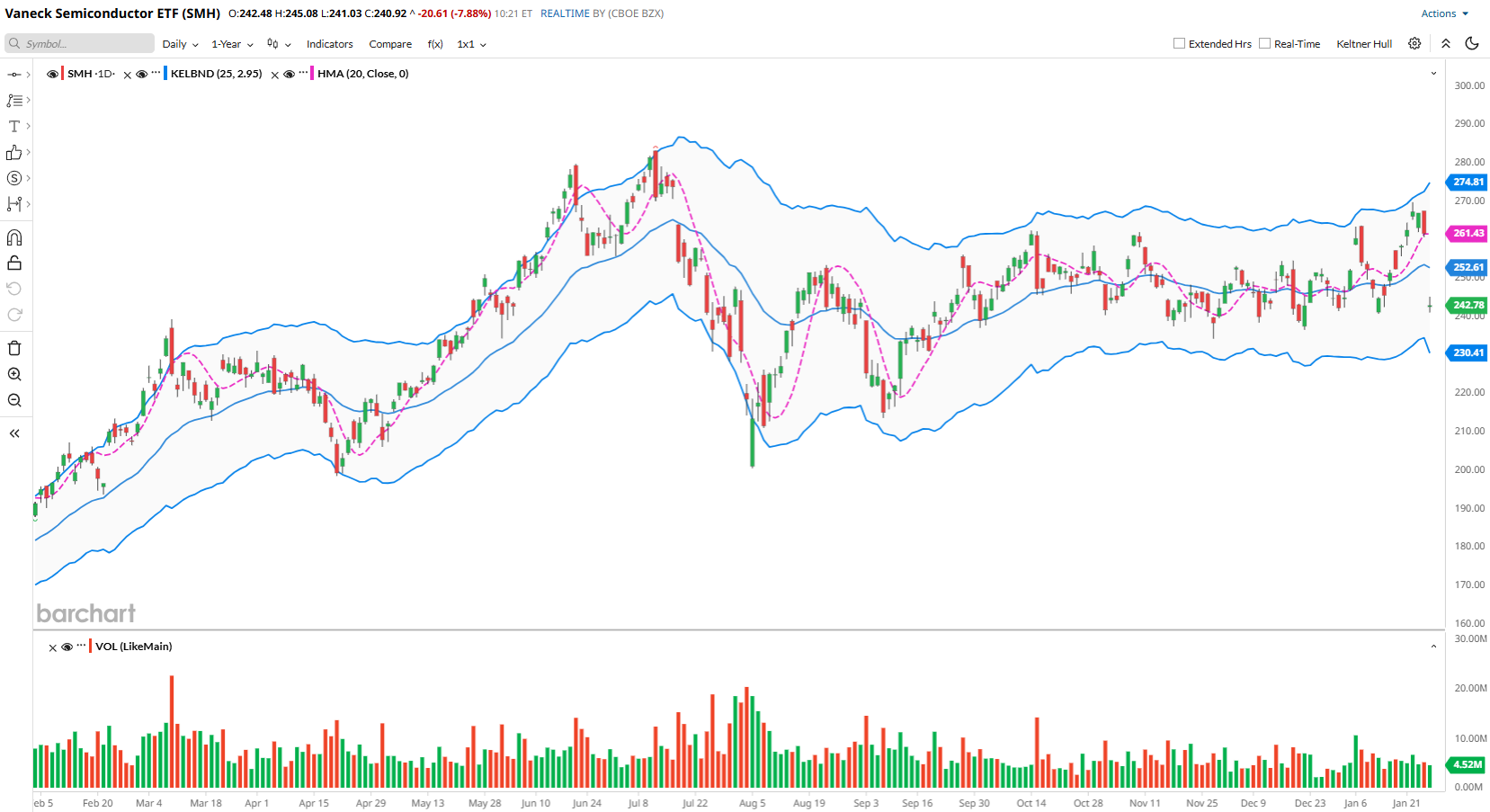Viewport: 1490px width, 812px height.
Task: Open chart settings gear icon
Action: [1414, 43]
